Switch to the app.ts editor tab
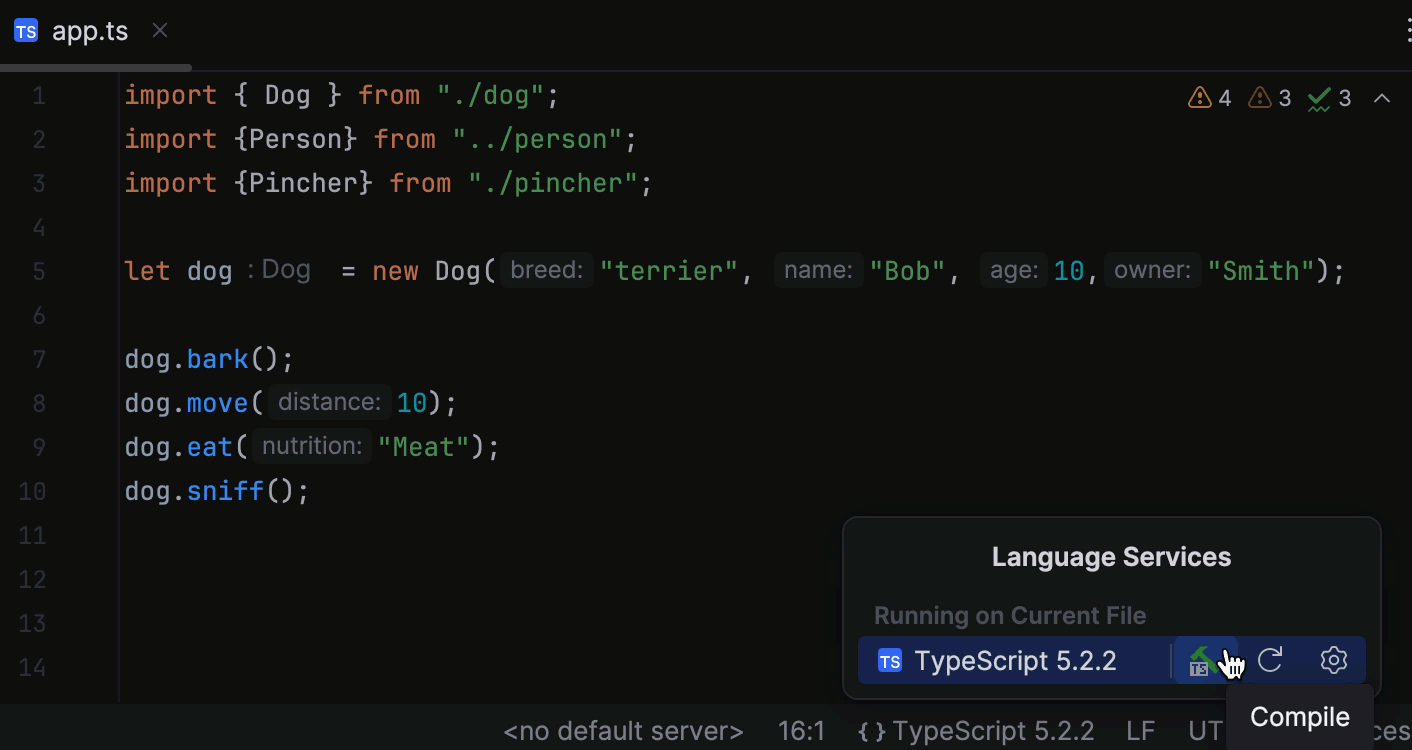The width and height of the screenshot is (1412, 750). [x=90, y=30]
